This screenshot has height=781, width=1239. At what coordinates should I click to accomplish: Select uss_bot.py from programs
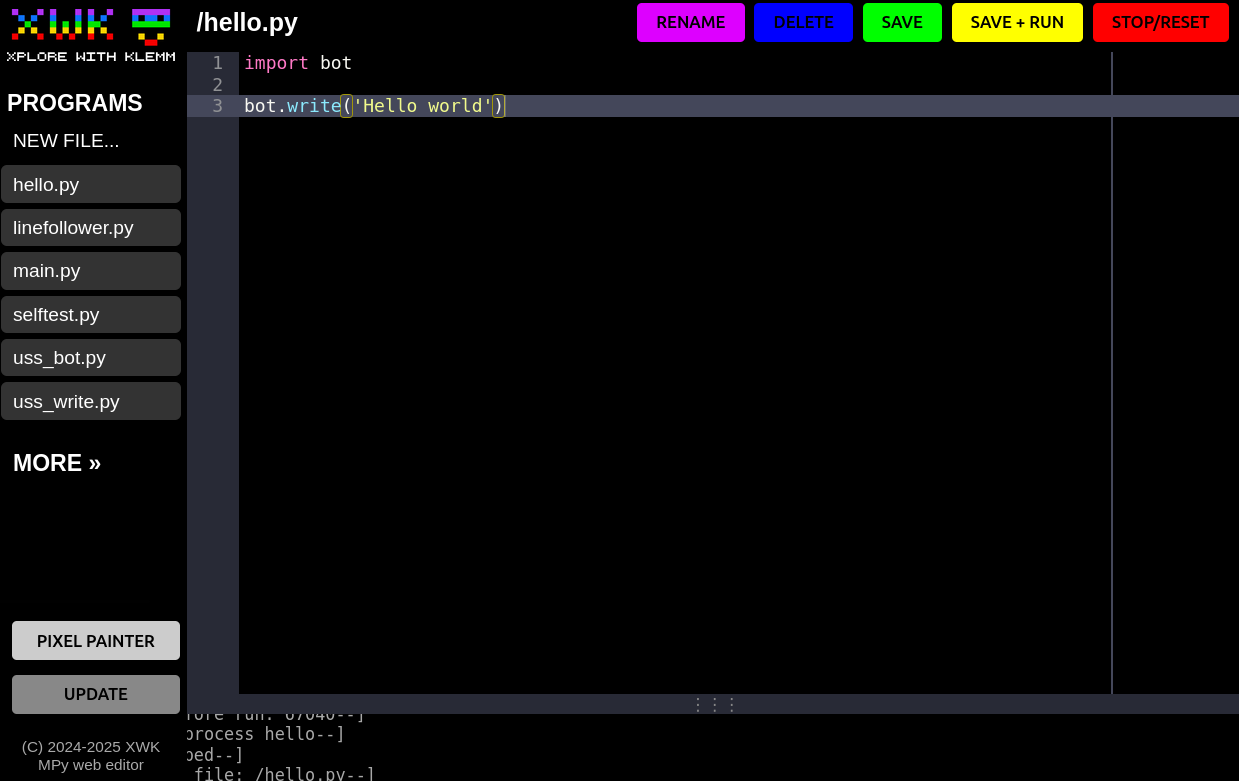point(90,358)
